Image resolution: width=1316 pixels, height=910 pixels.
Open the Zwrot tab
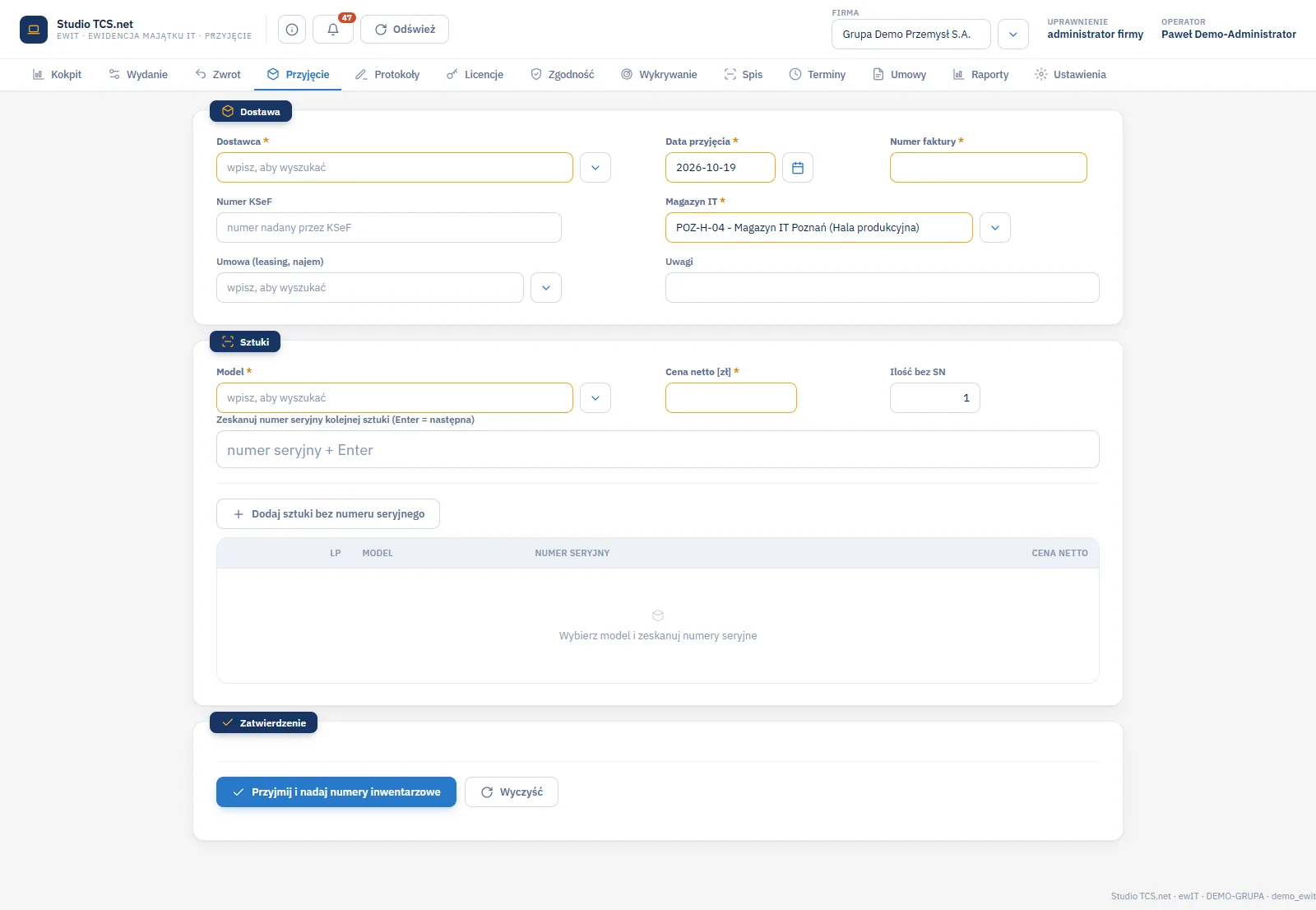click(218, 75)
